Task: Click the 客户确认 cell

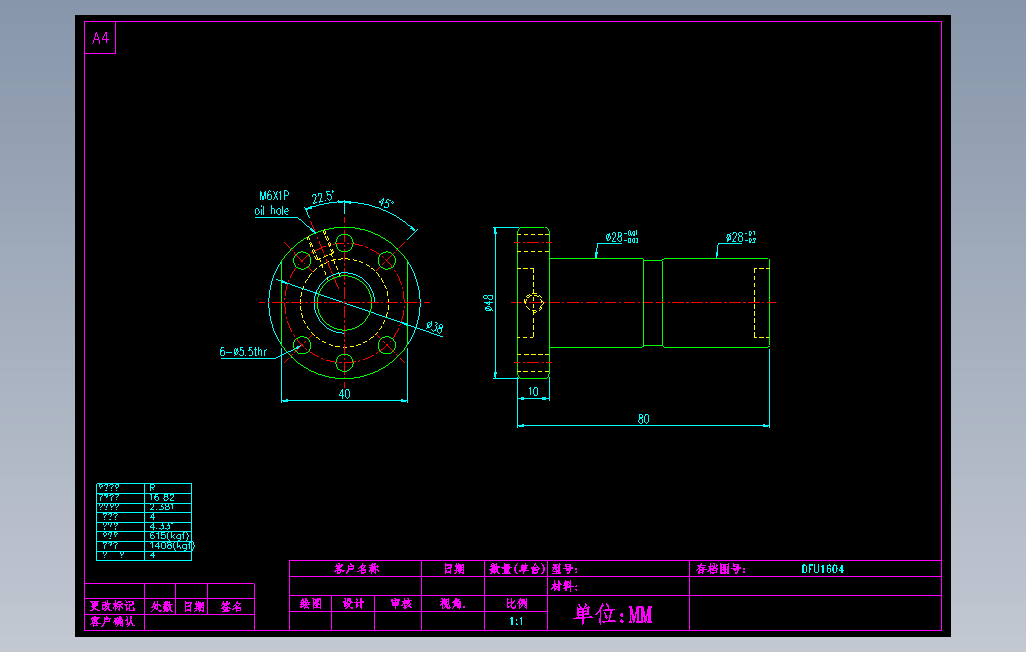Action: pyautogui.click(x=113, y=621)
